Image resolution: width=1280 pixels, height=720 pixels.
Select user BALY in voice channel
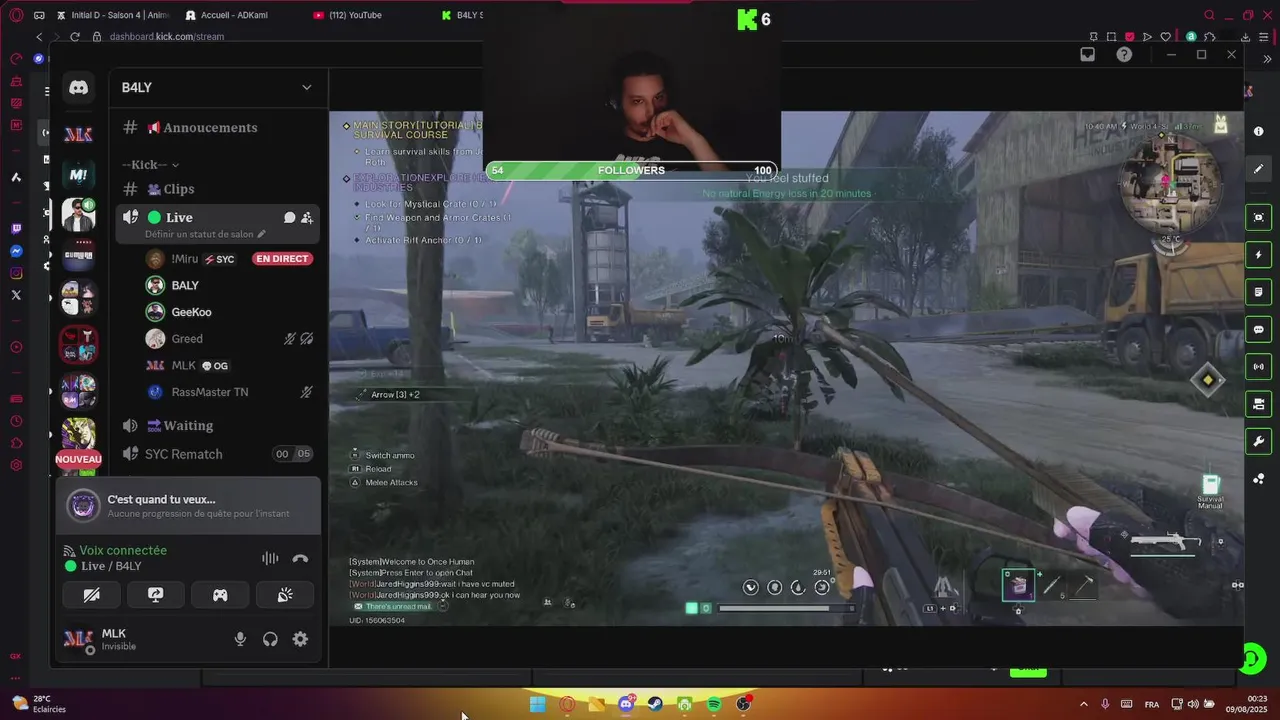230,285
